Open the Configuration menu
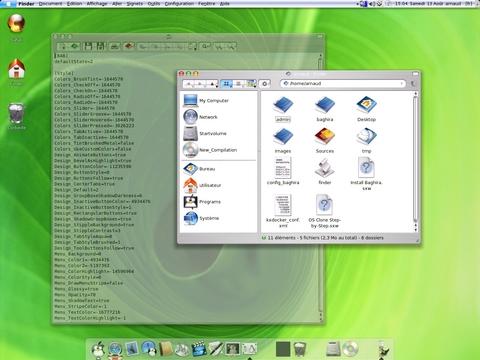The width and height of the screenshot is (480, 360). [179, 4]
